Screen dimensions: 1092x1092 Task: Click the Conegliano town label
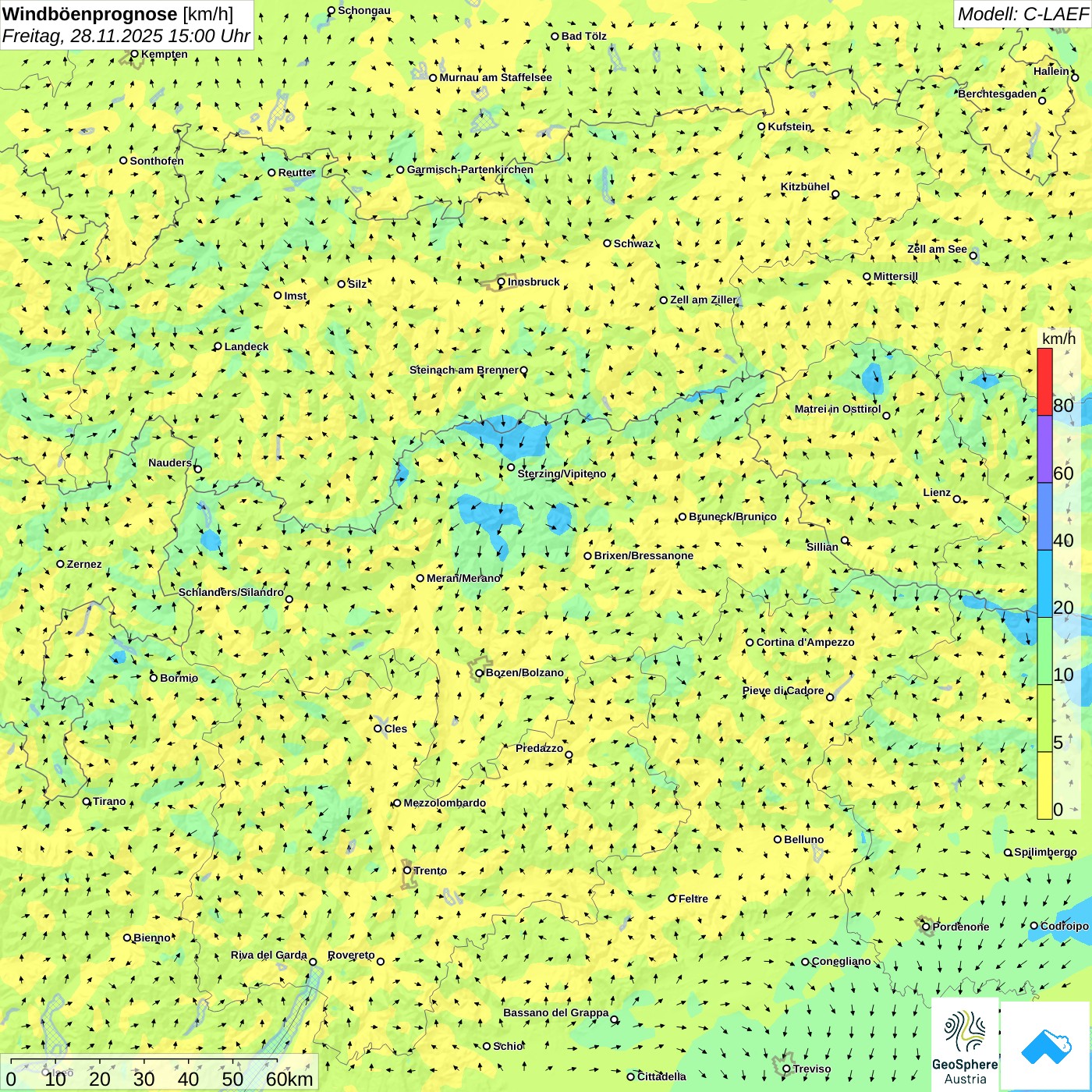pos(841,961)
